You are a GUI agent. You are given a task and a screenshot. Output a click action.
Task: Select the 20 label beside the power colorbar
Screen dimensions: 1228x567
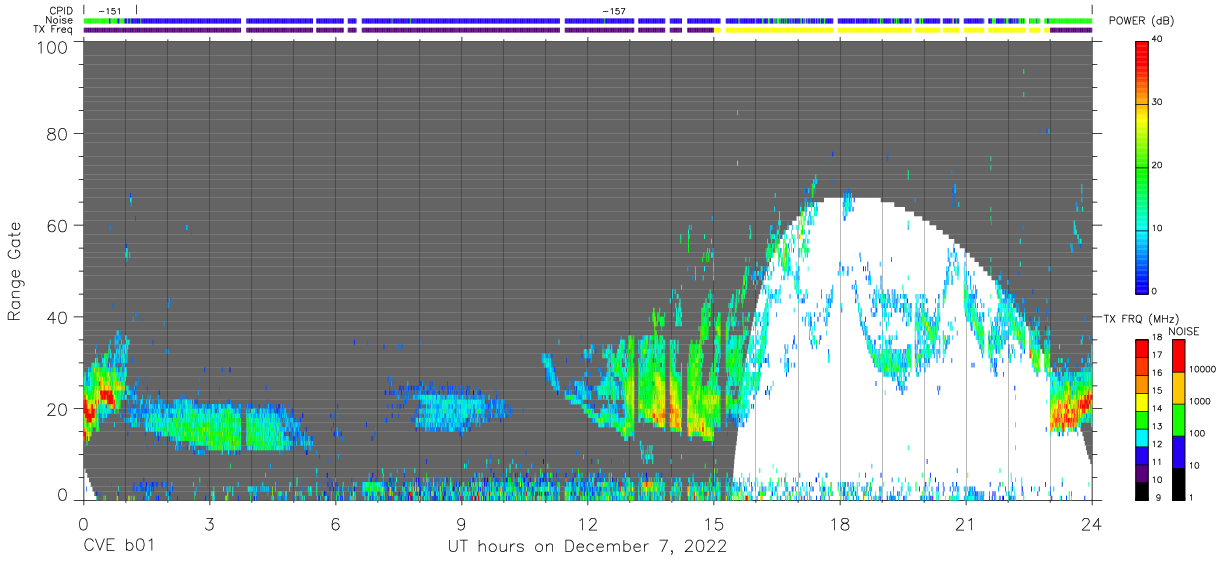[1159, 165]
